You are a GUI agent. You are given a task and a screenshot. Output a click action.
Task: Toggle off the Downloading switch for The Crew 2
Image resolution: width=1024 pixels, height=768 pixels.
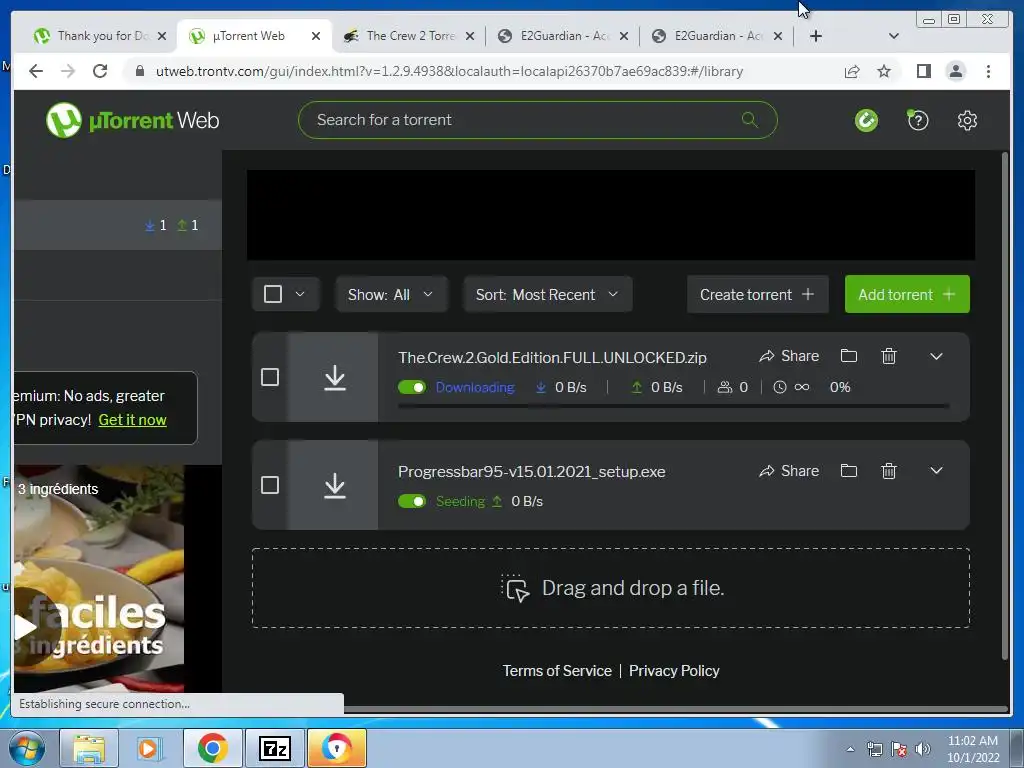click(x=411, y=387)
